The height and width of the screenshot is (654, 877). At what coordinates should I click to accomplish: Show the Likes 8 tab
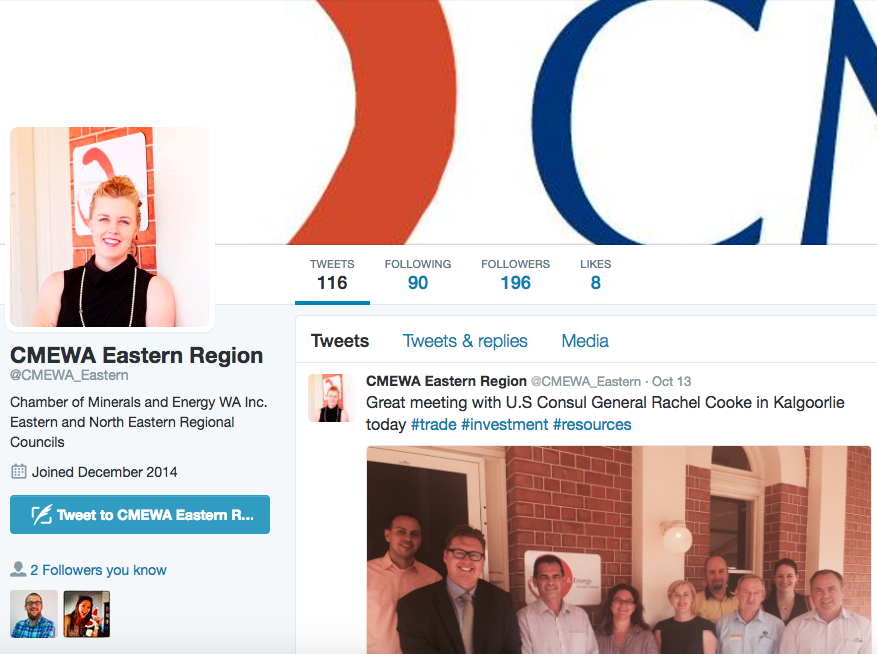pos(595,275)
